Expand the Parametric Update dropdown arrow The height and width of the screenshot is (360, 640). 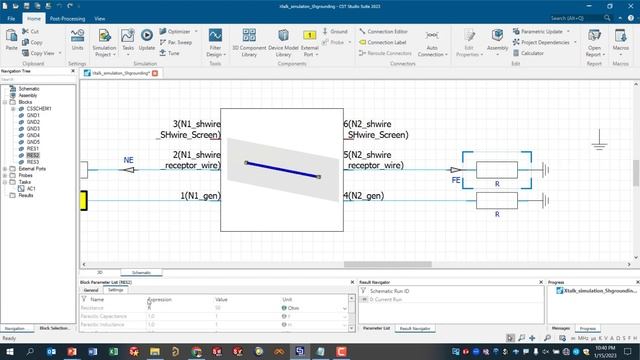click(568, 31)
